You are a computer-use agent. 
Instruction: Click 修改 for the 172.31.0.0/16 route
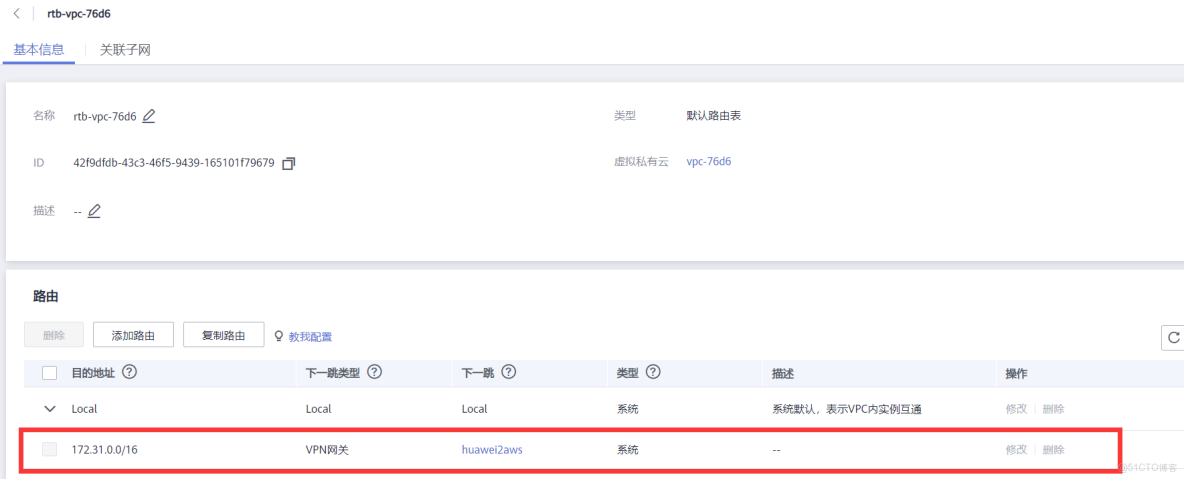click(x=1016, y=450)
